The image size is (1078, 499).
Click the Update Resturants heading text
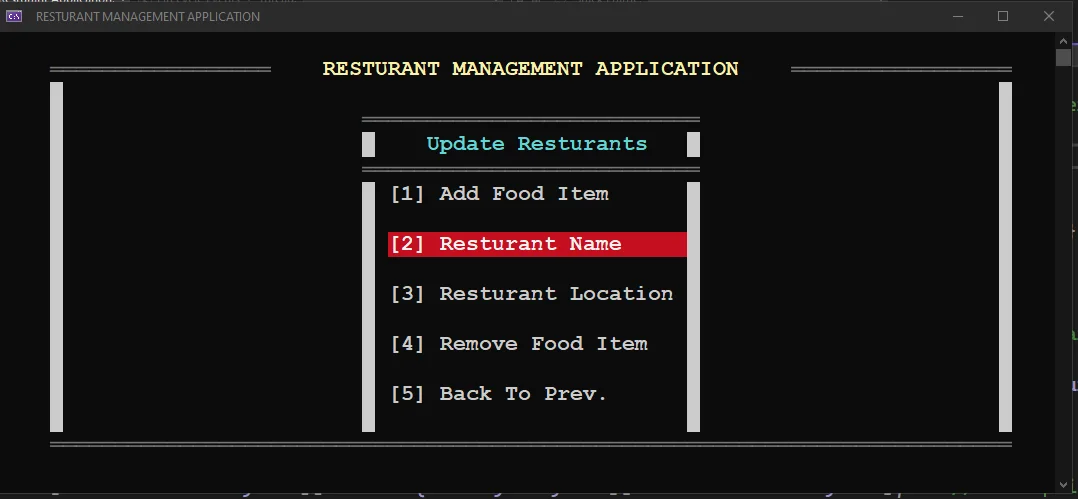pyautogui.click(x=537, y=144)
